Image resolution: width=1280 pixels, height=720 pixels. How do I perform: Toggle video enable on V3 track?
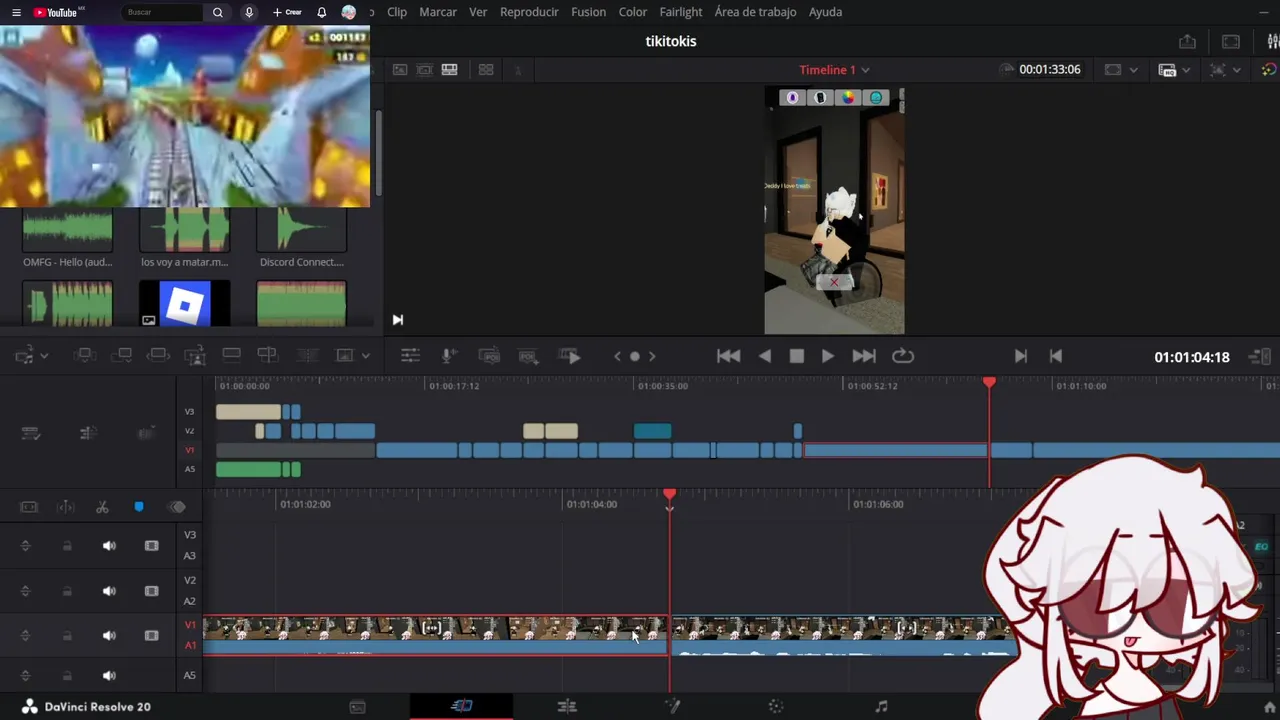click(x=152, y=546)
